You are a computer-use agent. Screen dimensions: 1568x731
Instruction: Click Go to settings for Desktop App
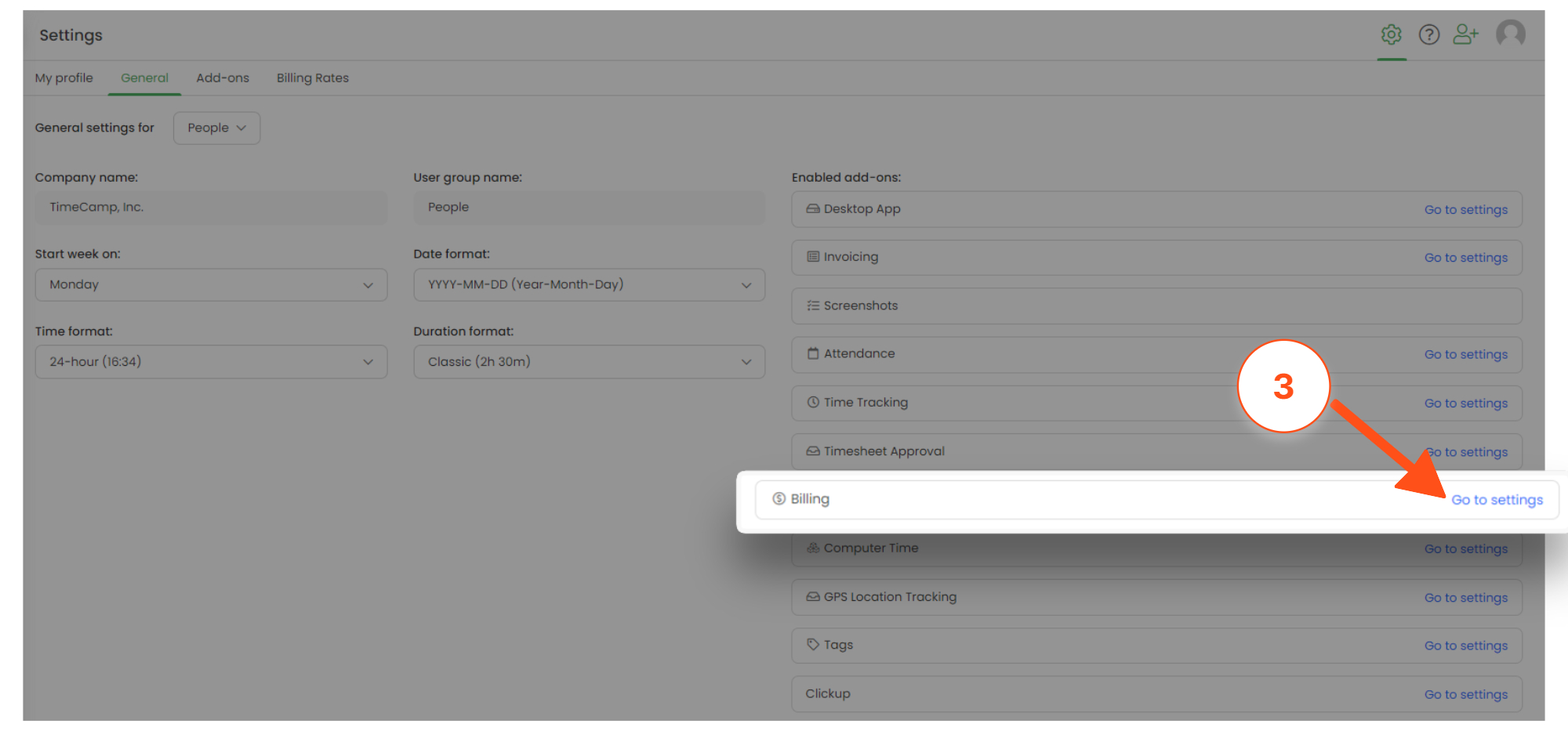coord(1465,210)
